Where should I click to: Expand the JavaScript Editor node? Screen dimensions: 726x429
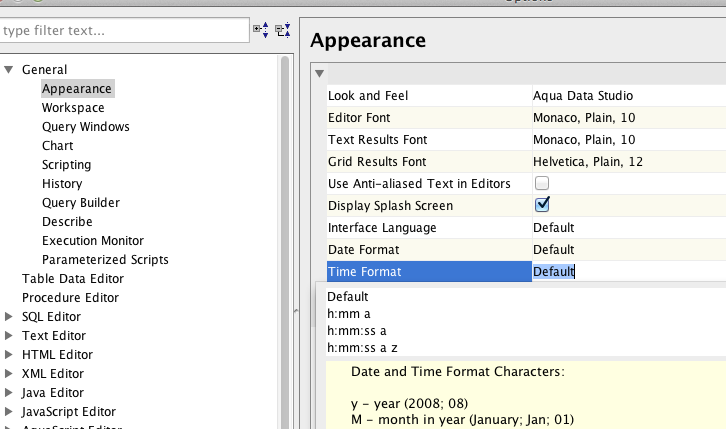point(8,411)
